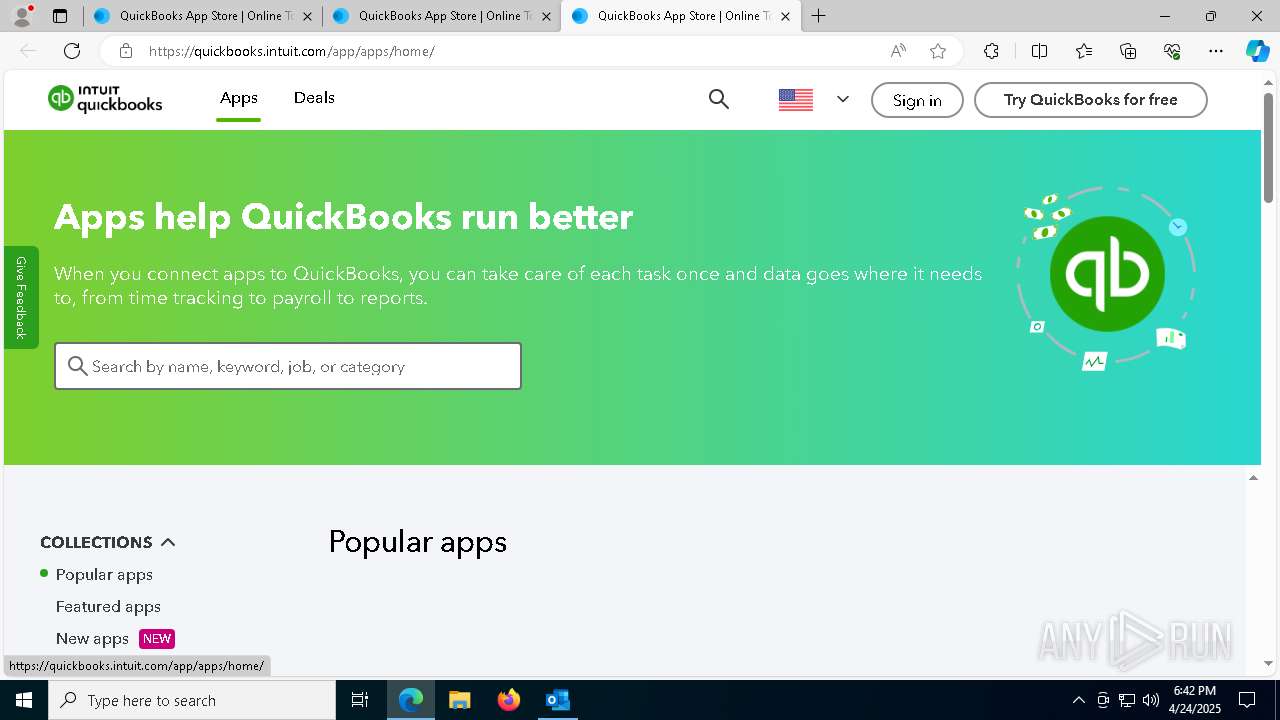Click the scroll down arrow at bottom
Viewport: 1280px width, 720px height.
(x=1268, y=663)
